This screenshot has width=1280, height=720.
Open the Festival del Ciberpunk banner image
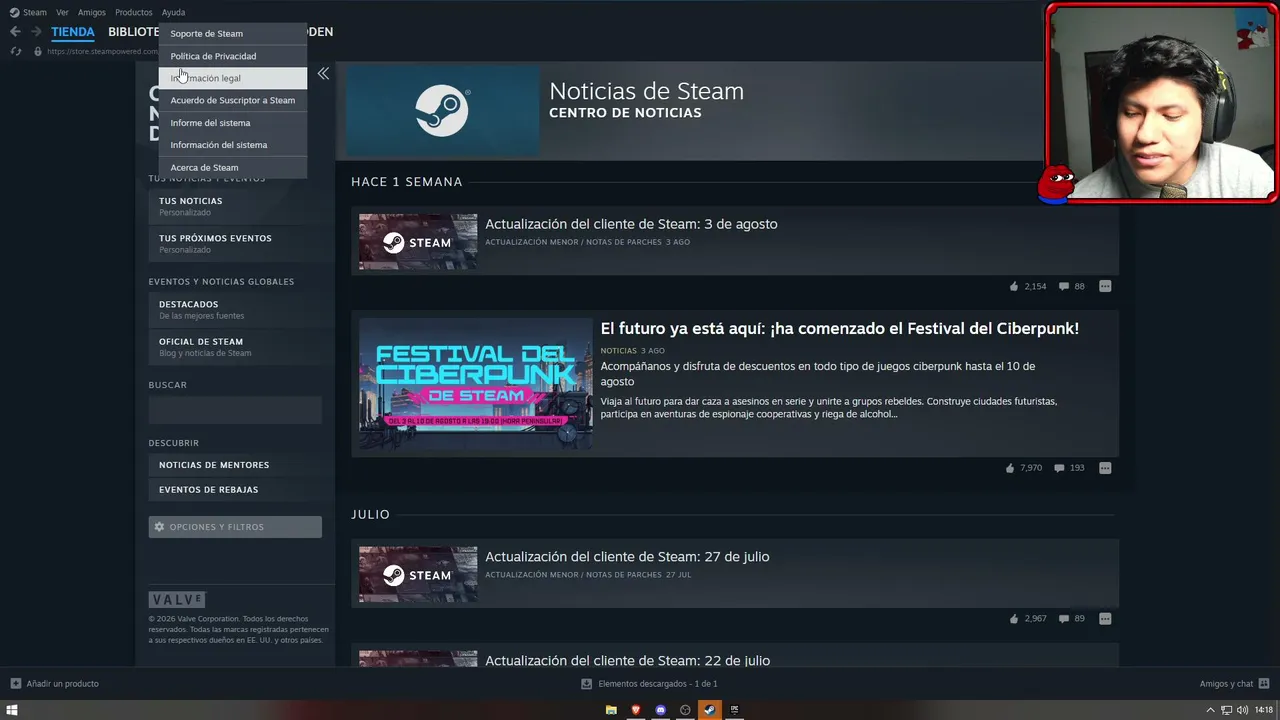pos(476,384)
